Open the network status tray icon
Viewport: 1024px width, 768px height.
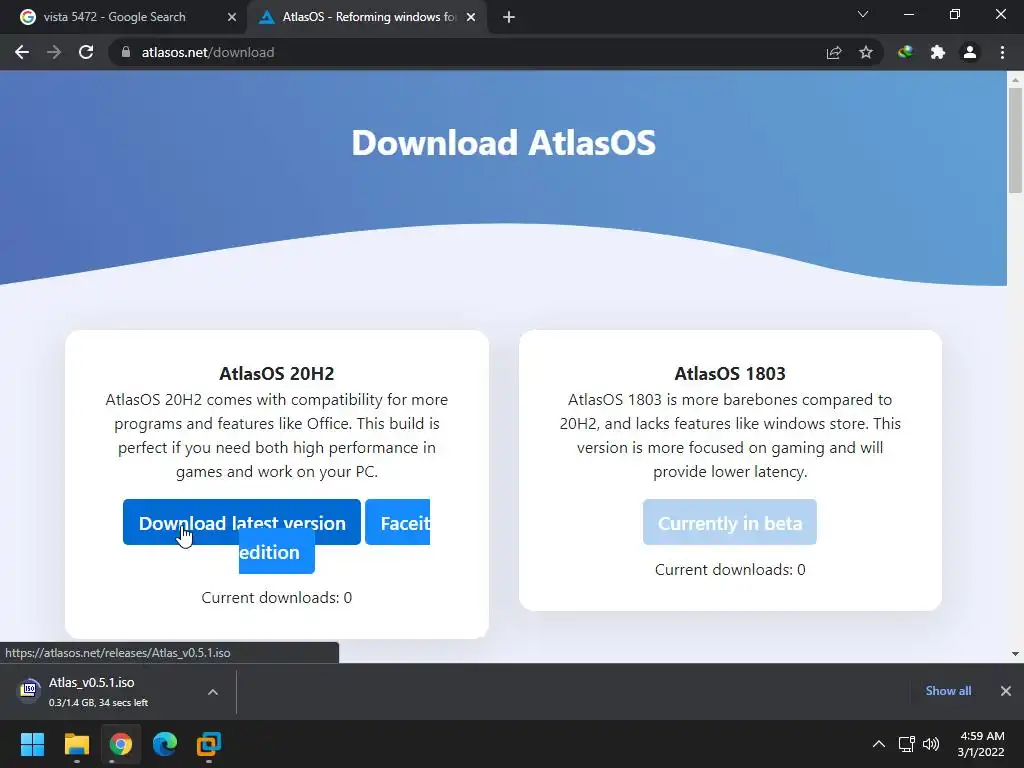point(906,744)
